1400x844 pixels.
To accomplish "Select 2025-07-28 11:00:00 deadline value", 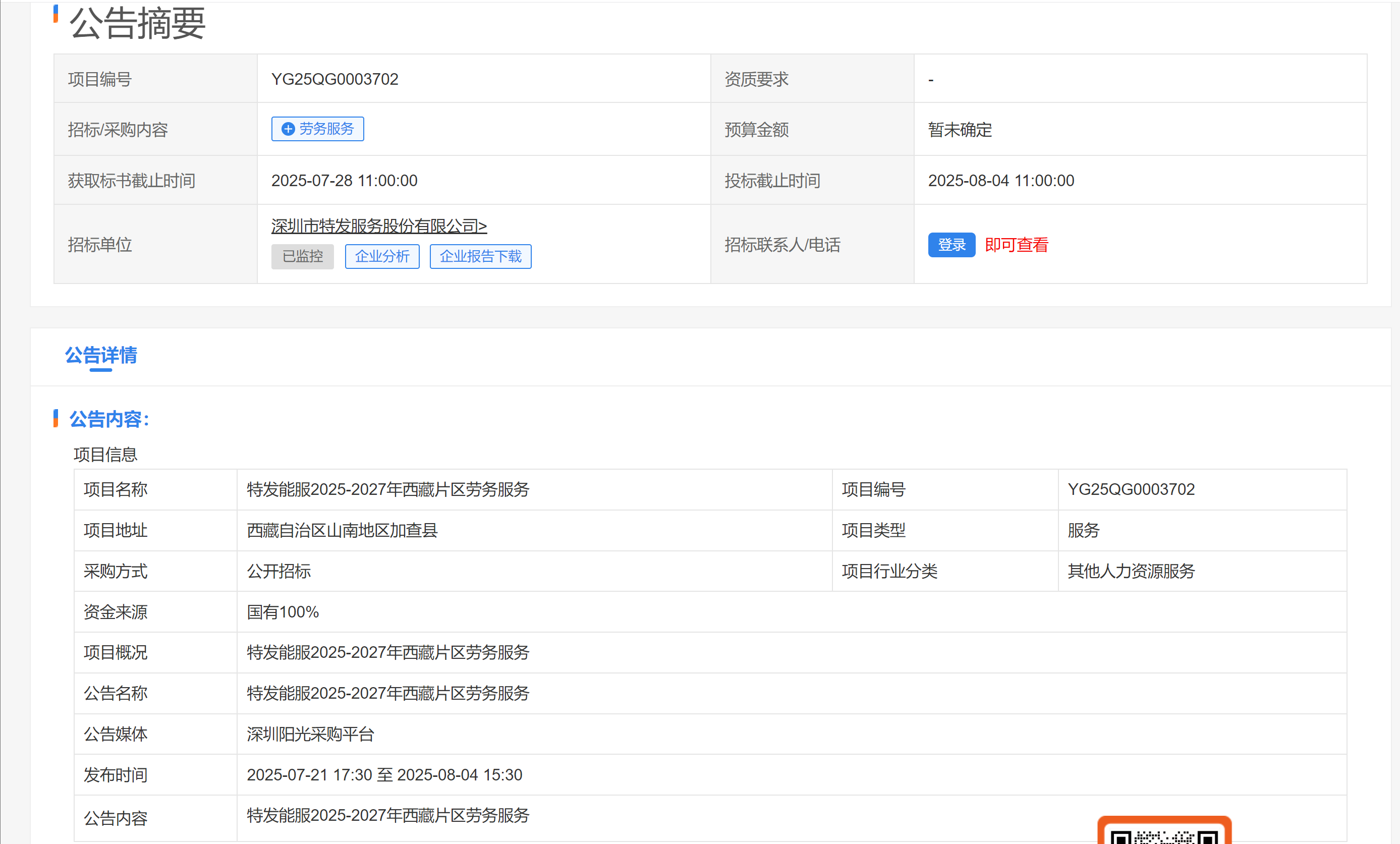I will tap(344, 181).
